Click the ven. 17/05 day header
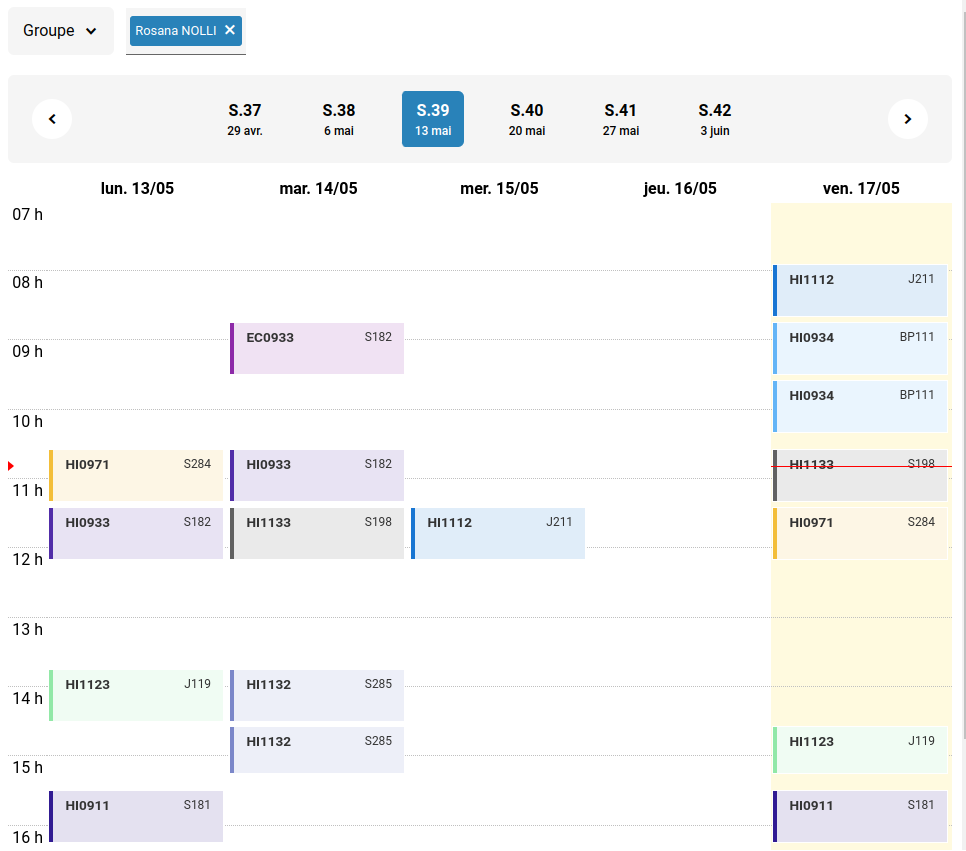This screenshot has height=851, width=966. (861, 188)
